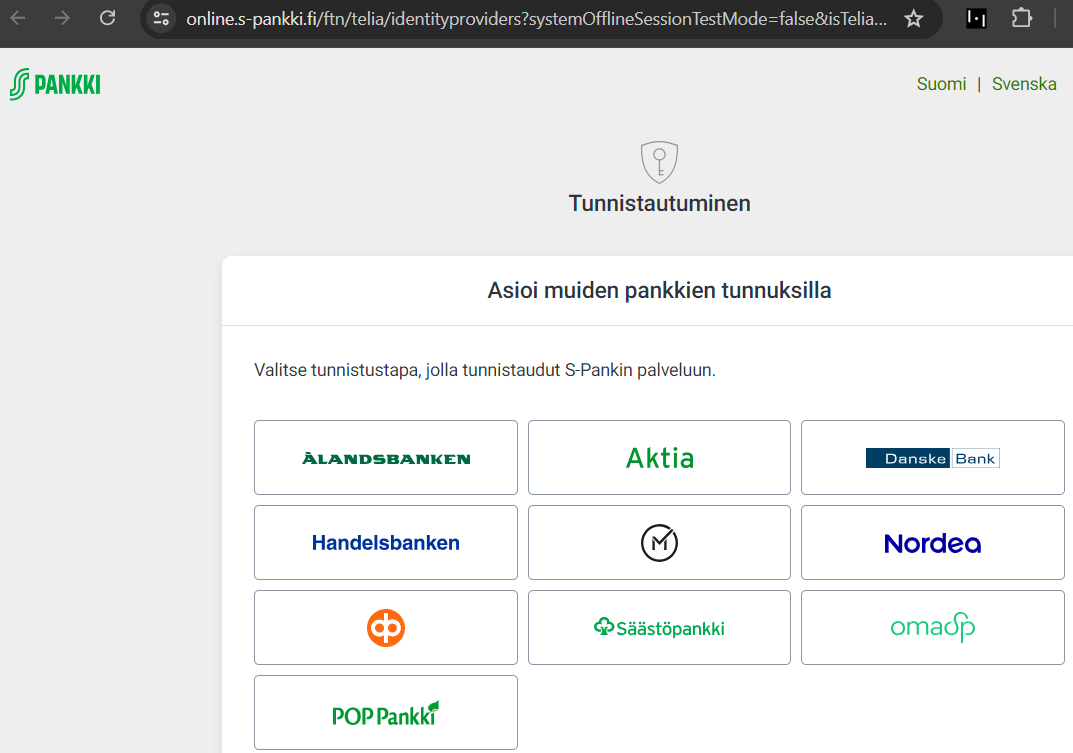Choose OmaSp for identification

(933, 627)
